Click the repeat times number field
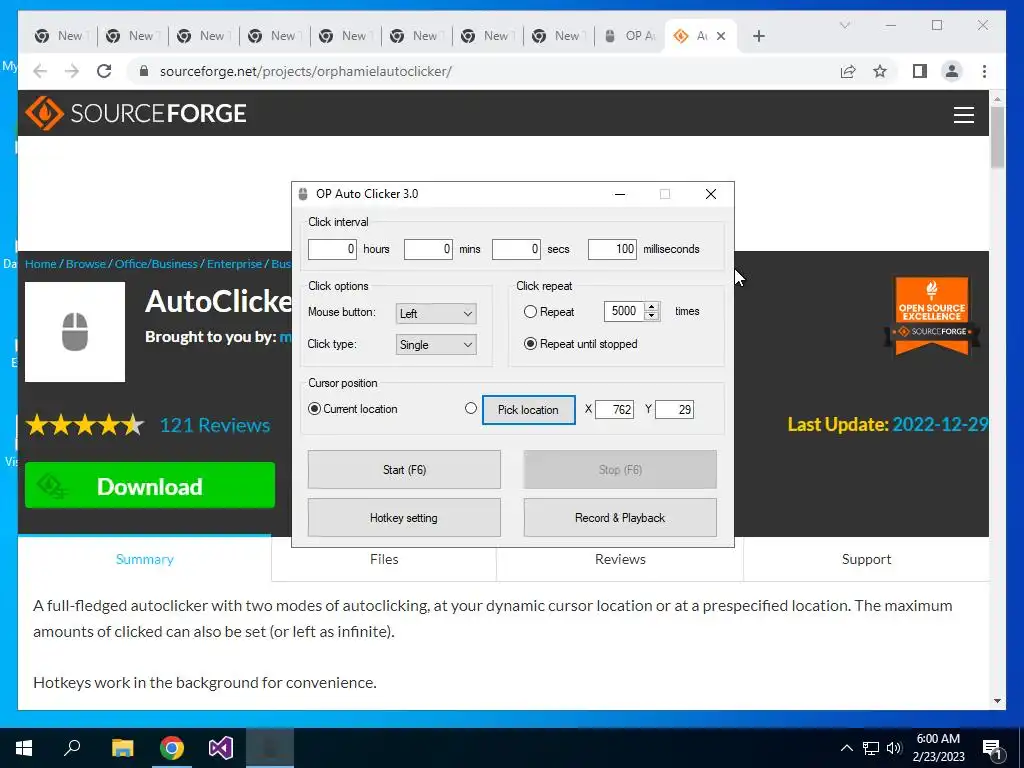Image resolution: width=1024 pixels, height=768 pixels. tap(624, 312)
